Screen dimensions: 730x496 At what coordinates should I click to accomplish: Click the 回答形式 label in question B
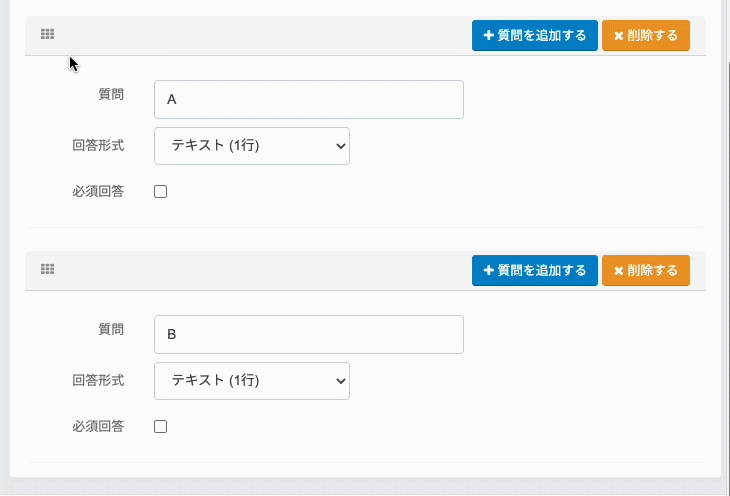(x=98, y=380)
